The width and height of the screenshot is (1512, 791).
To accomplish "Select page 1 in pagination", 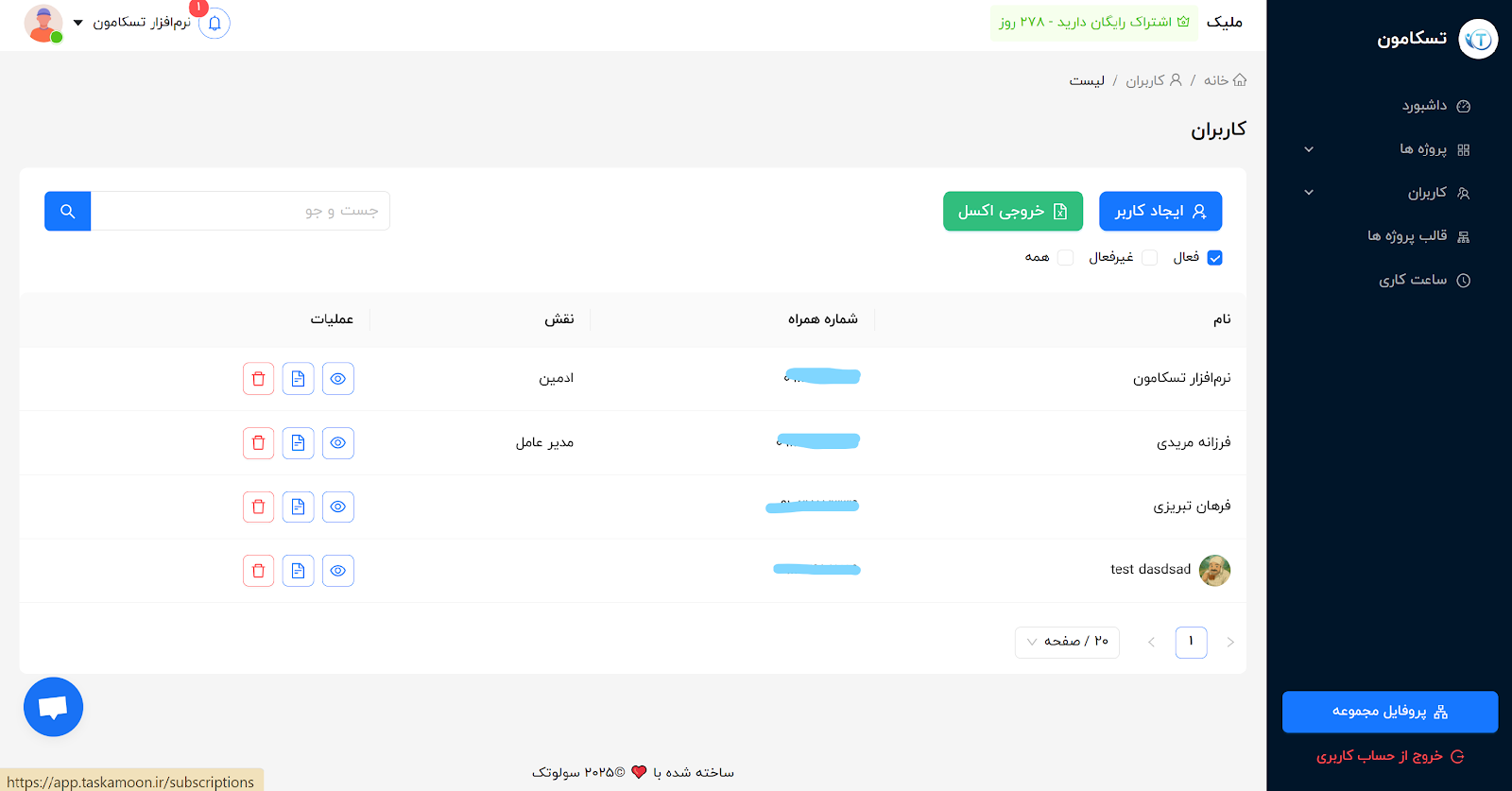I will click(x=1191, y=643).
